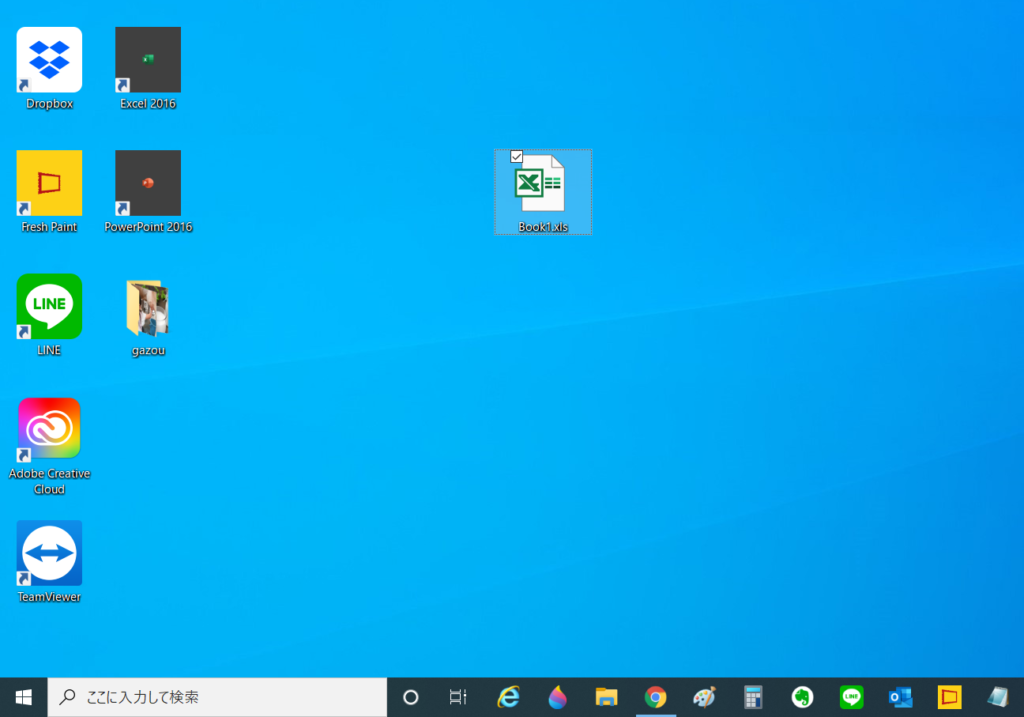
Task: Open Task View
Action: point(457,697)
